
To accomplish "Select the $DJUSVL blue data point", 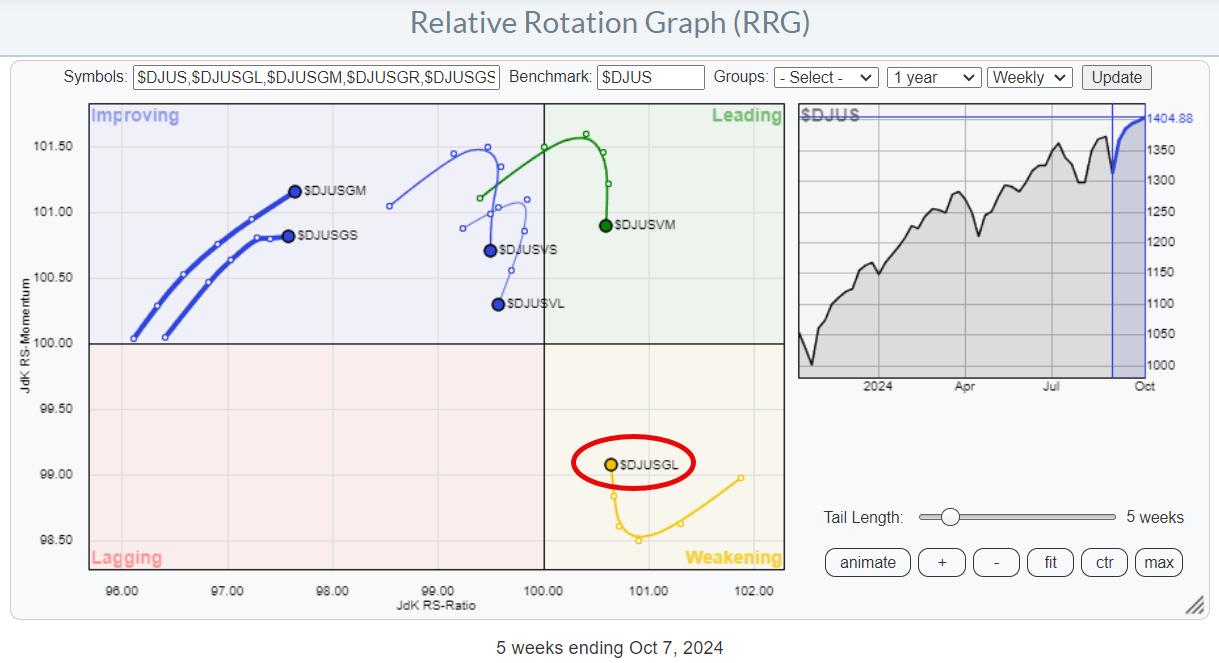I will (x=498, y=304).
